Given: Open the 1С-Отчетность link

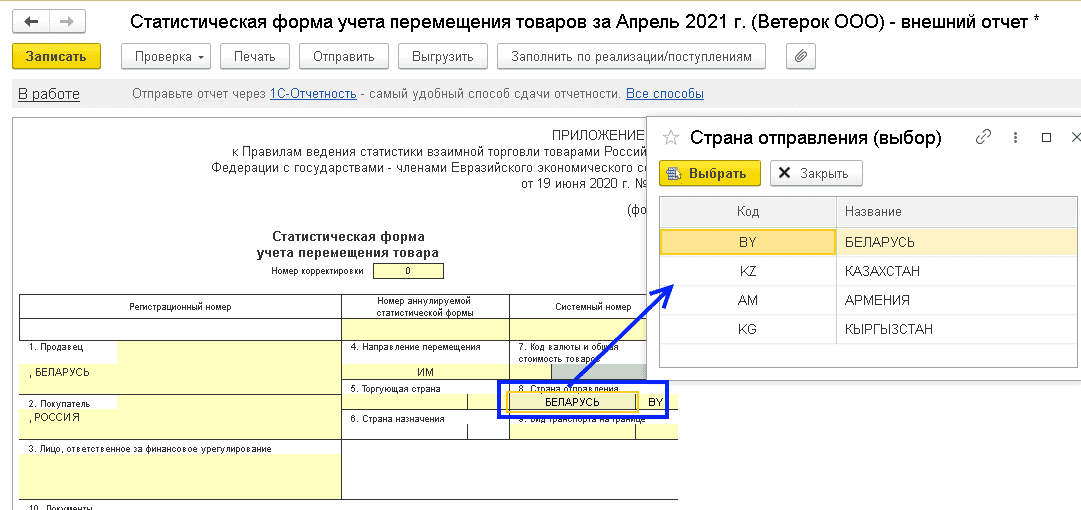Looking at the screenshot, I should [x=313, y=94].
